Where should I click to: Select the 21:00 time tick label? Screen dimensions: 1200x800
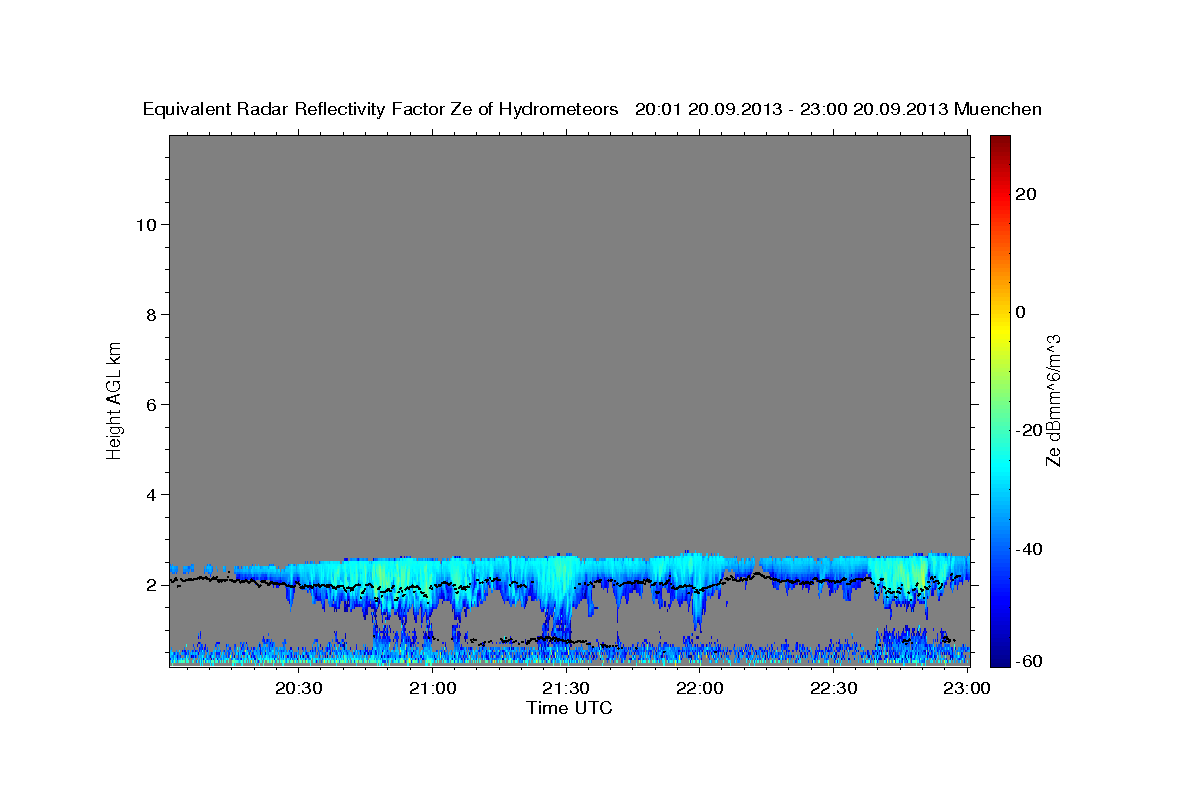432,688
